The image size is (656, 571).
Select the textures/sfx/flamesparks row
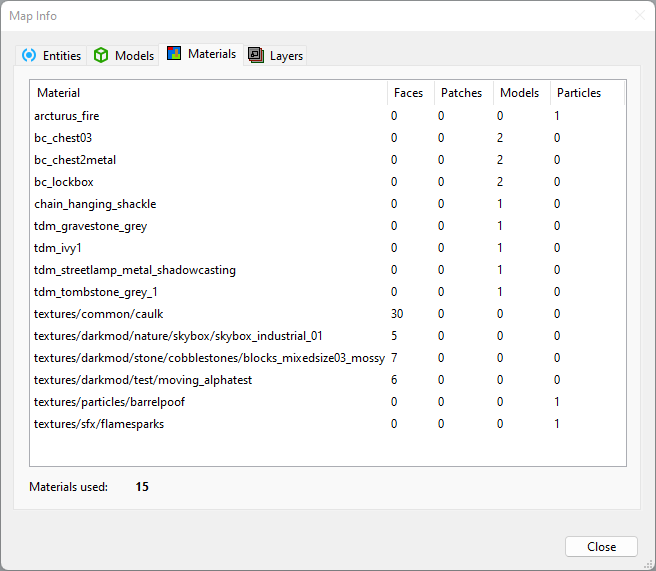tap(99, 424)
